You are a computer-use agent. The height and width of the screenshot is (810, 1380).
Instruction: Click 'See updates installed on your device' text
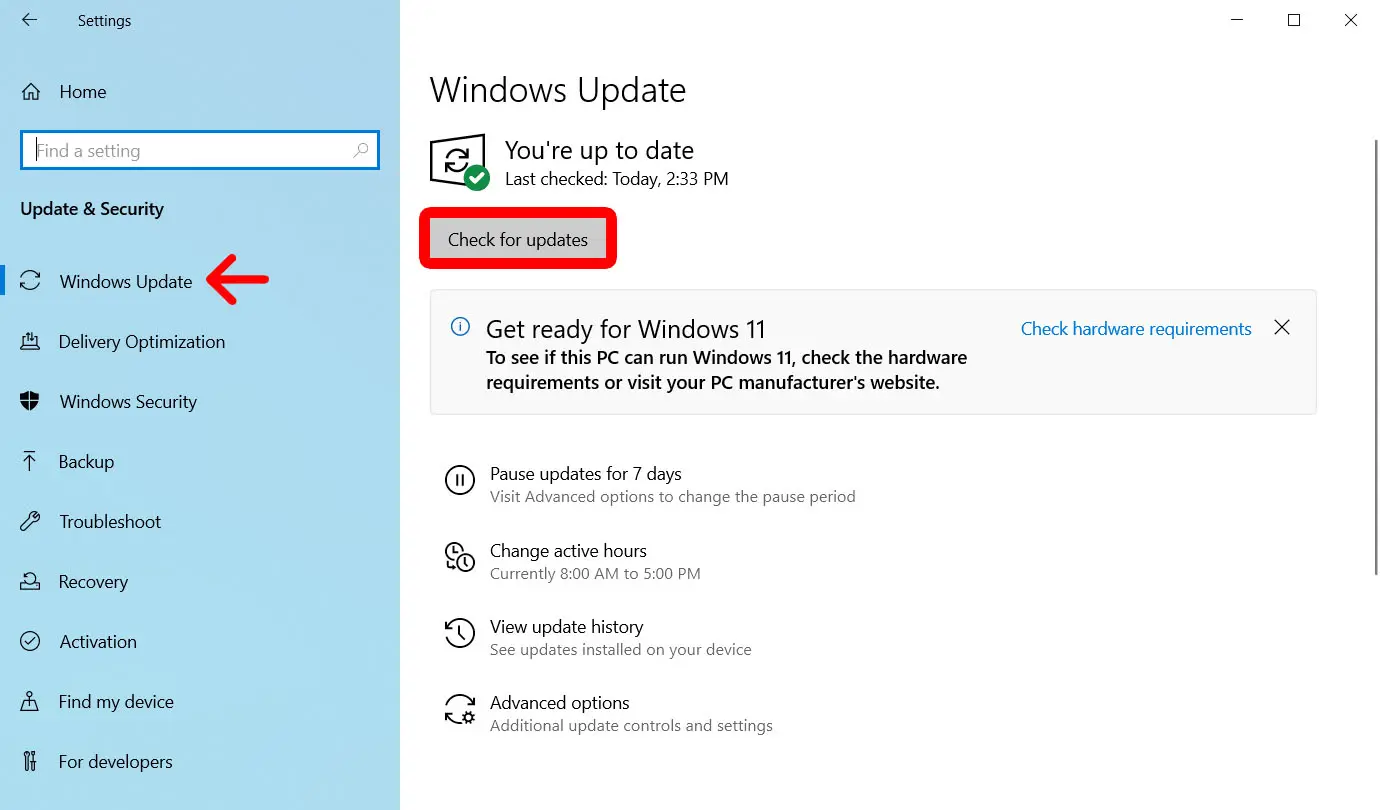621,650
